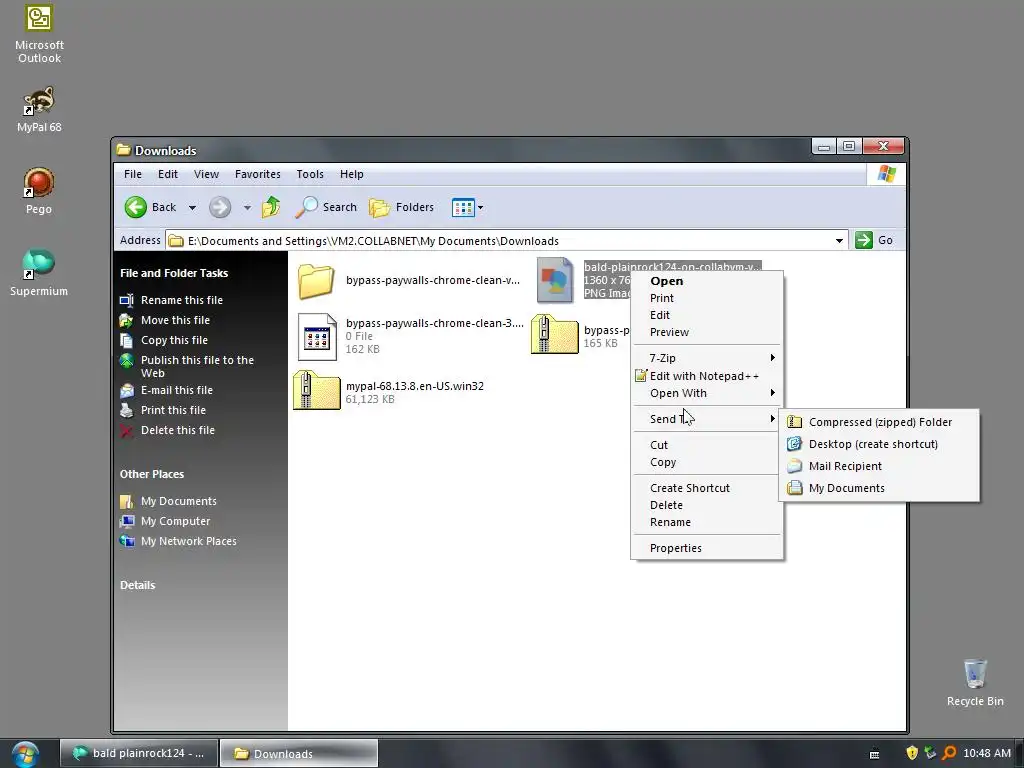Select the Supermium desktop shortcut
The width and height of the screenshot is (1024, 768).
[39, 272]
